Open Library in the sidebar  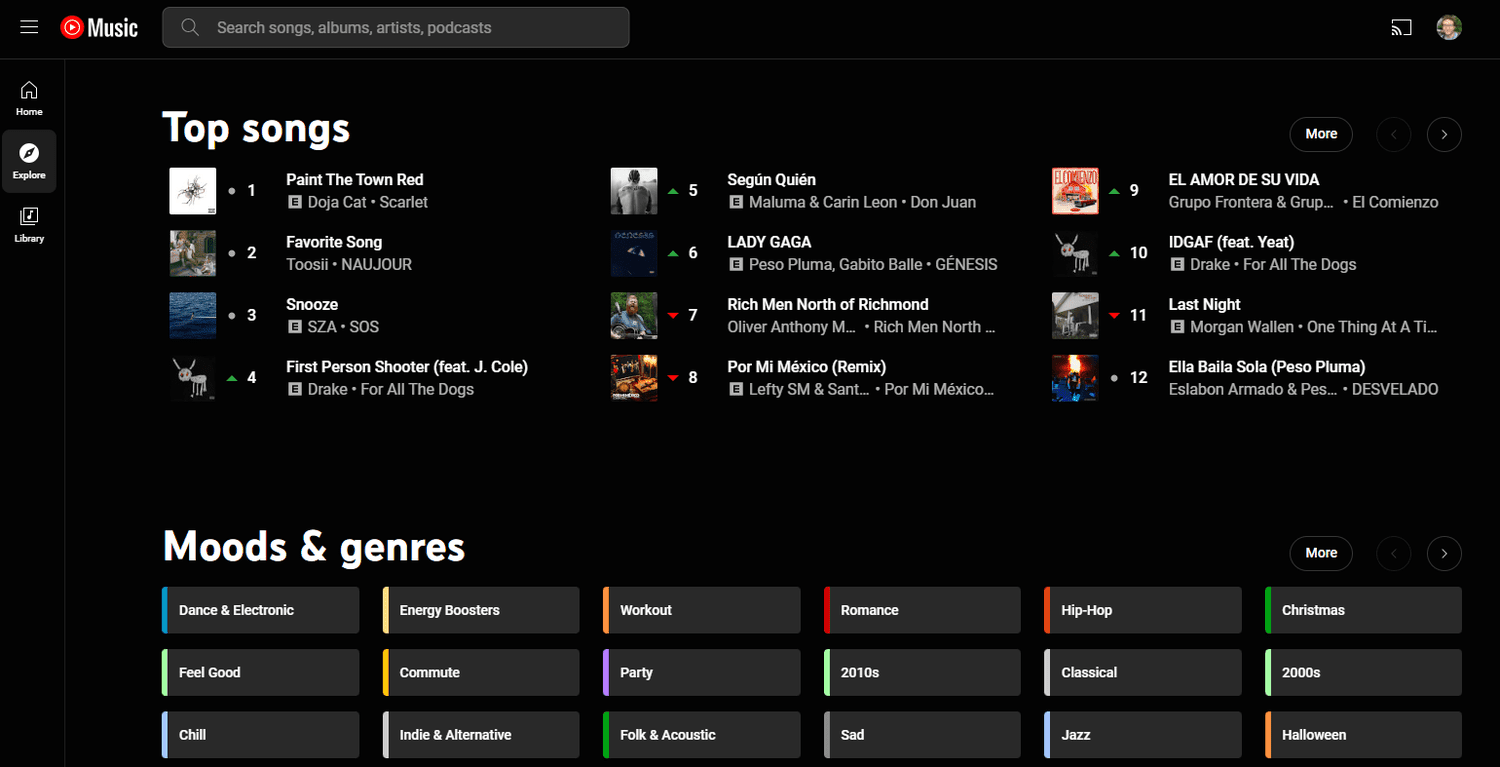(x=29, y=225)
